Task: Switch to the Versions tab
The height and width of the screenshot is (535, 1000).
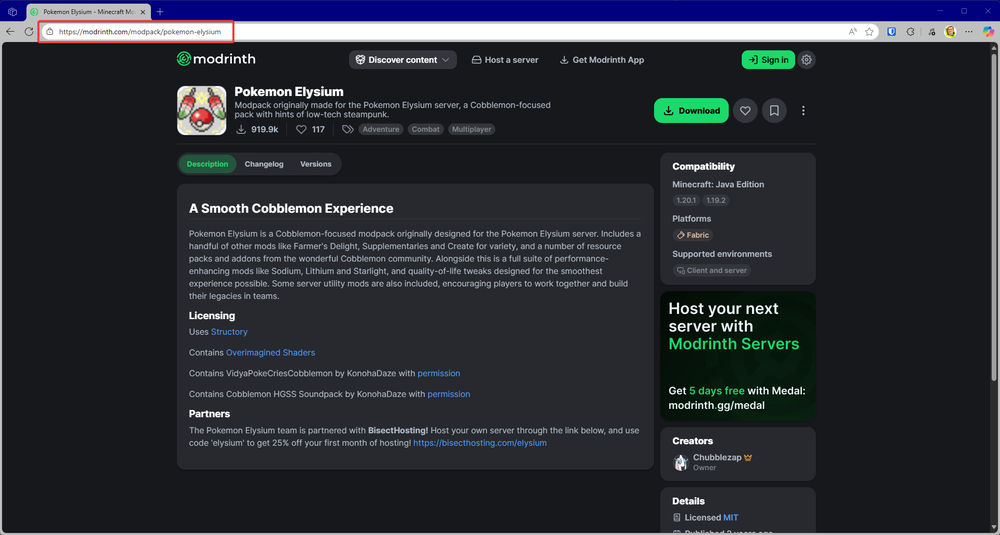Action: 315,164
